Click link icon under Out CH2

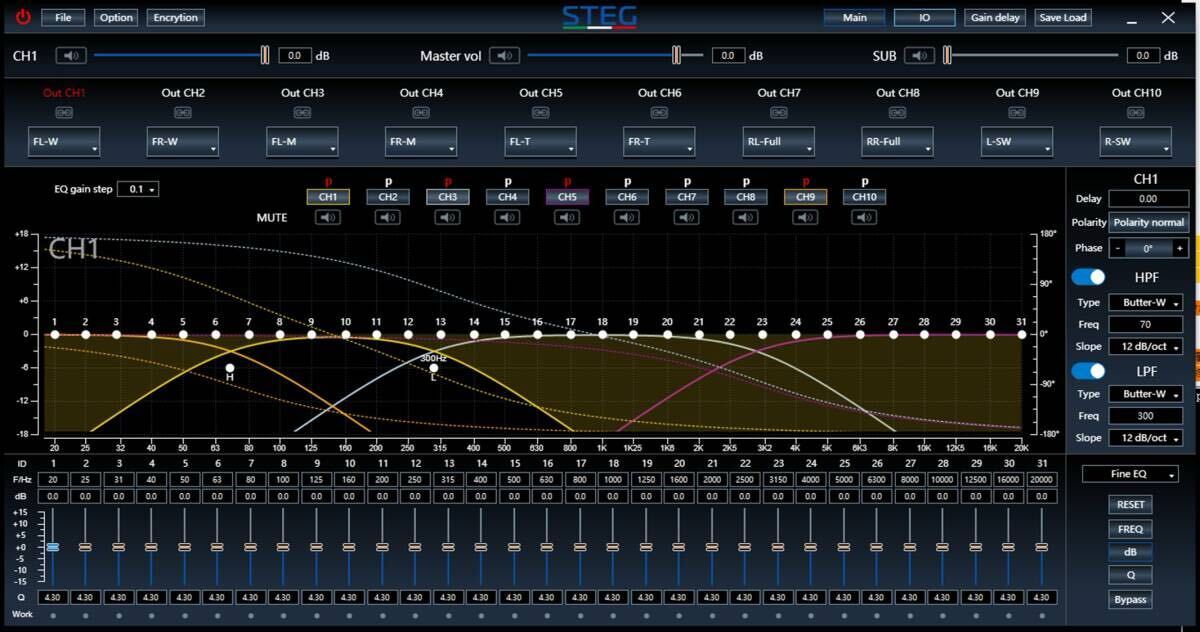183,113
